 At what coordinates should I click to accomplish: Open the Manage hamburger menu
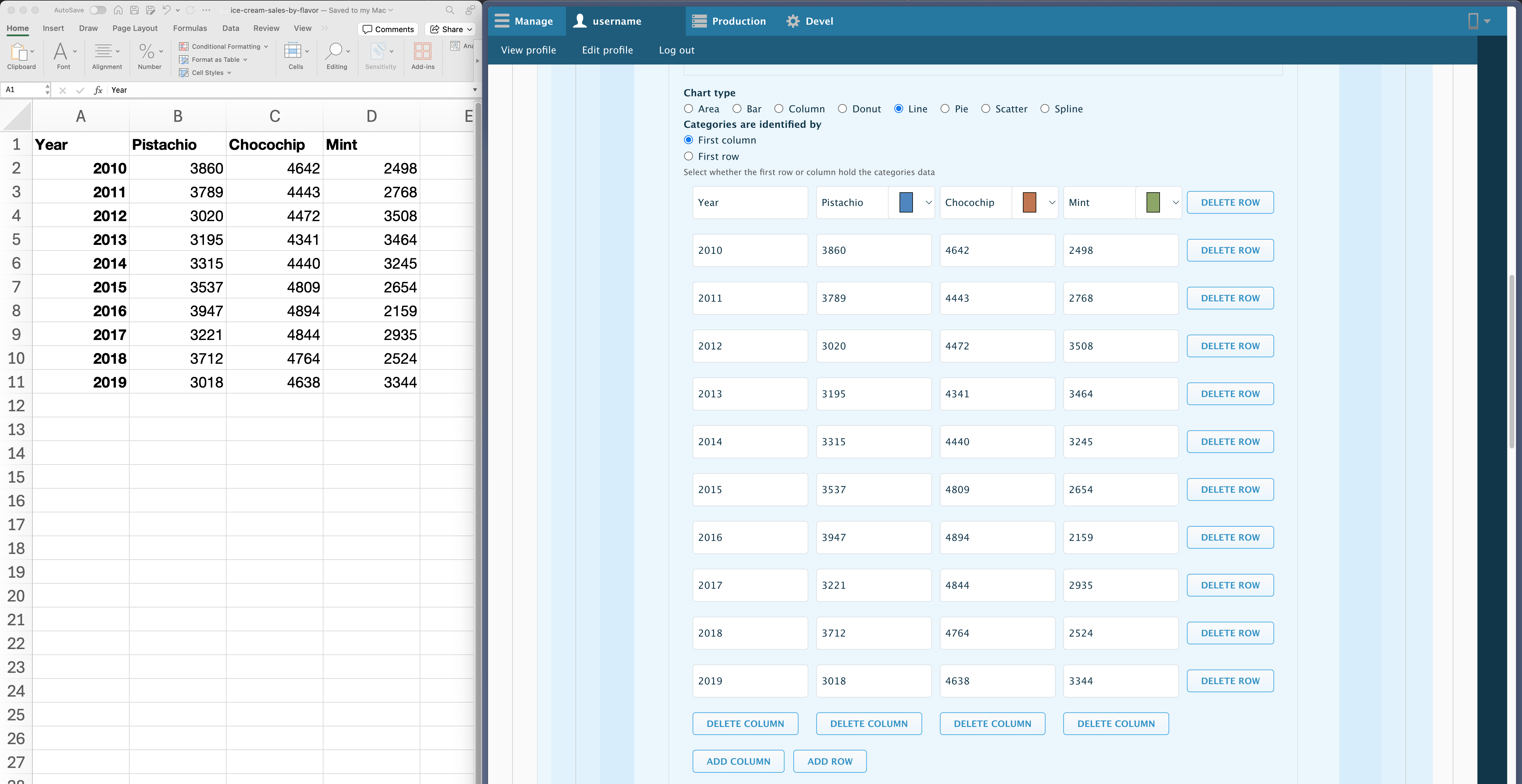click(502, 21)
